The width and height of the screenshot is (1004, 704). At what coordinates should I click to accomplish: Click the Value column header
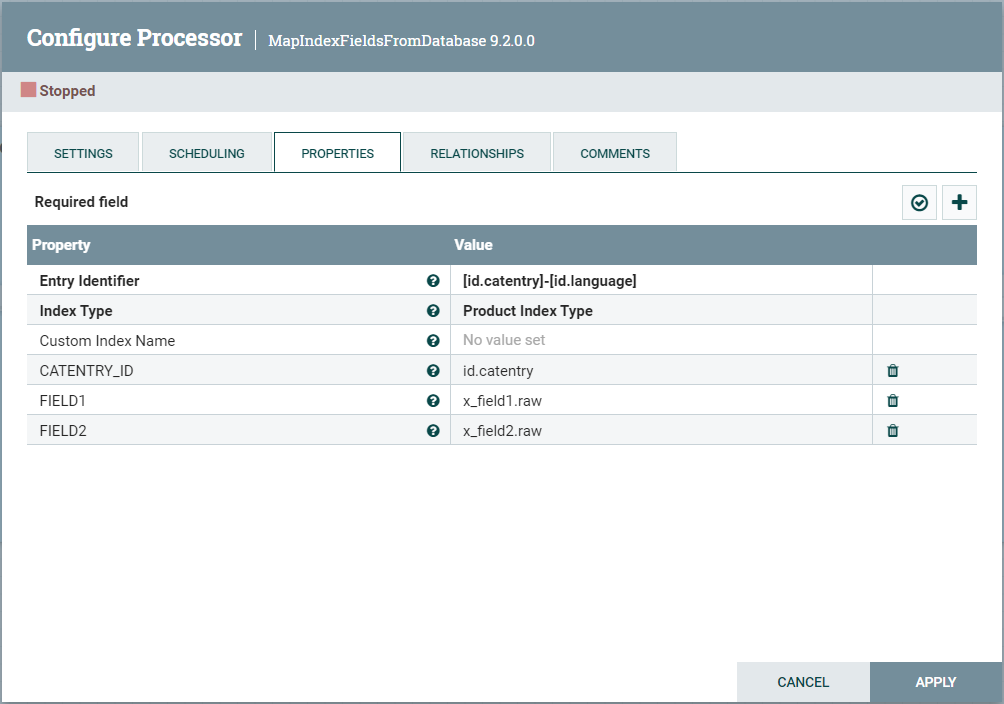point(473,245)
